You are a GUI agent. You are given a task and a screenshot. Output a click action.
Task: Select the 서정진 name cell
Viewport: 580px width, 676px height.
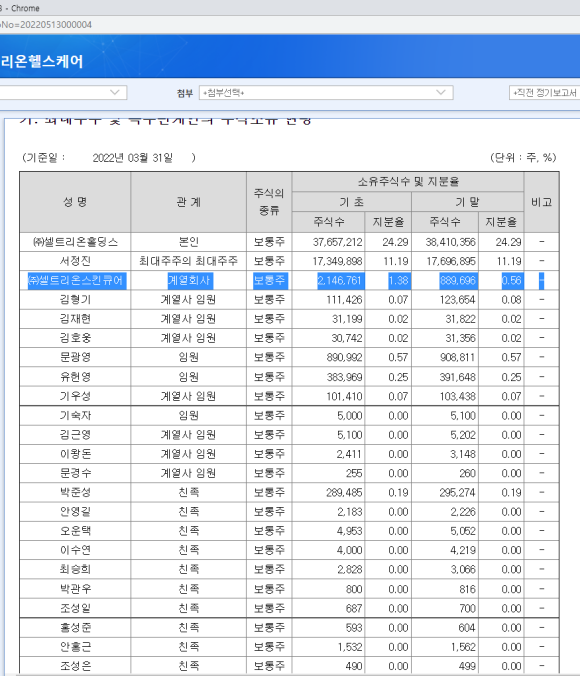(x=75, y=261)
